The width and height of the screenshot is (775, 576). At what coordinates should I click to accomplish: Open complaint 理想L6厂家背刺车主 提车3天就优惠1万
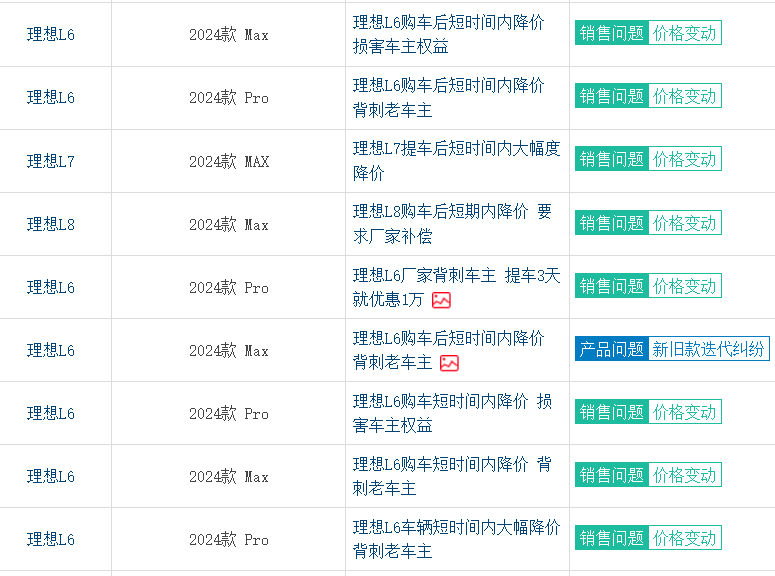(456, 287)
